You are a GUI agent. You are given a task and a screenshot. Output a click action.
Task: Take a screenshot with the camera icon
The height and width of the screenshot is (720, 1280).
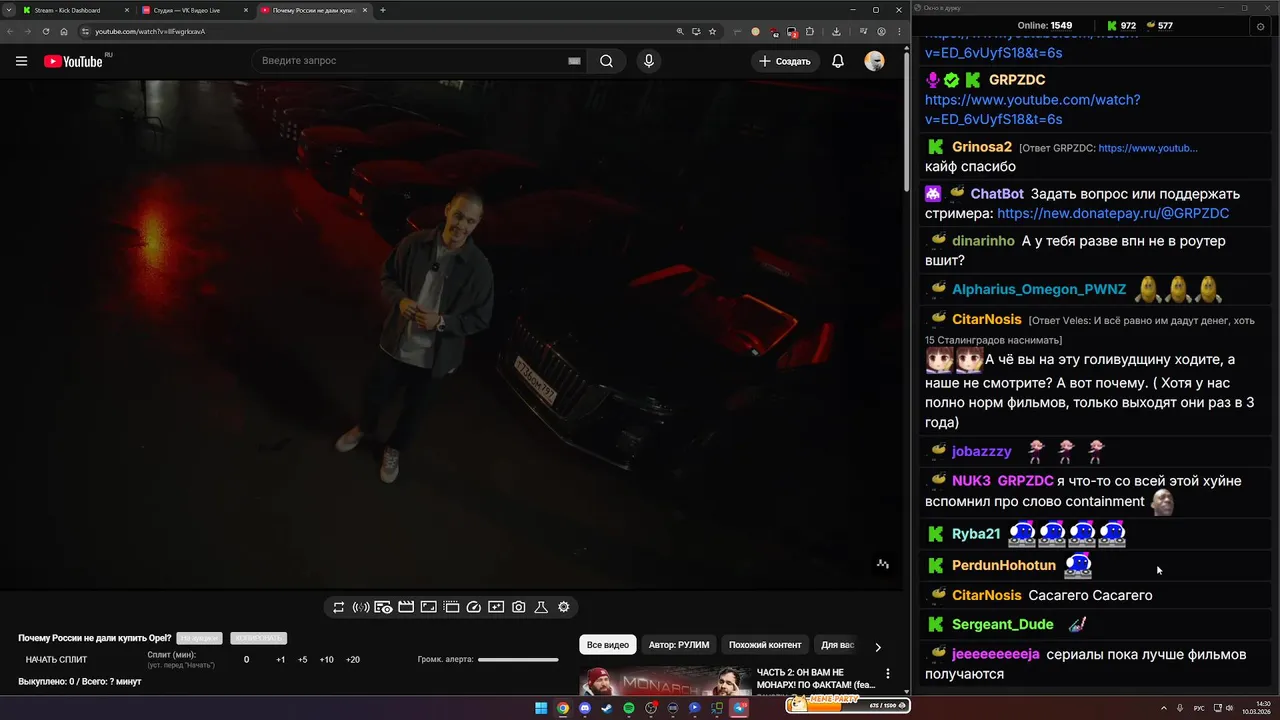[519, 607]
